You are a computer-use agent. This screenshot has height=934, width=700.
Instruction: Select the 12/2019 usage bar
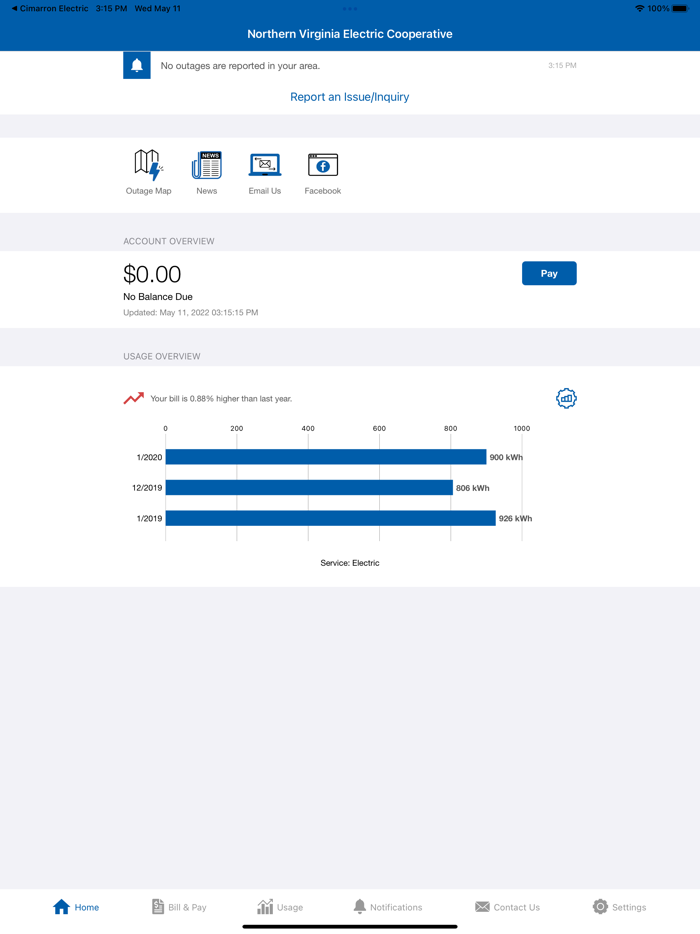(309, 487)
